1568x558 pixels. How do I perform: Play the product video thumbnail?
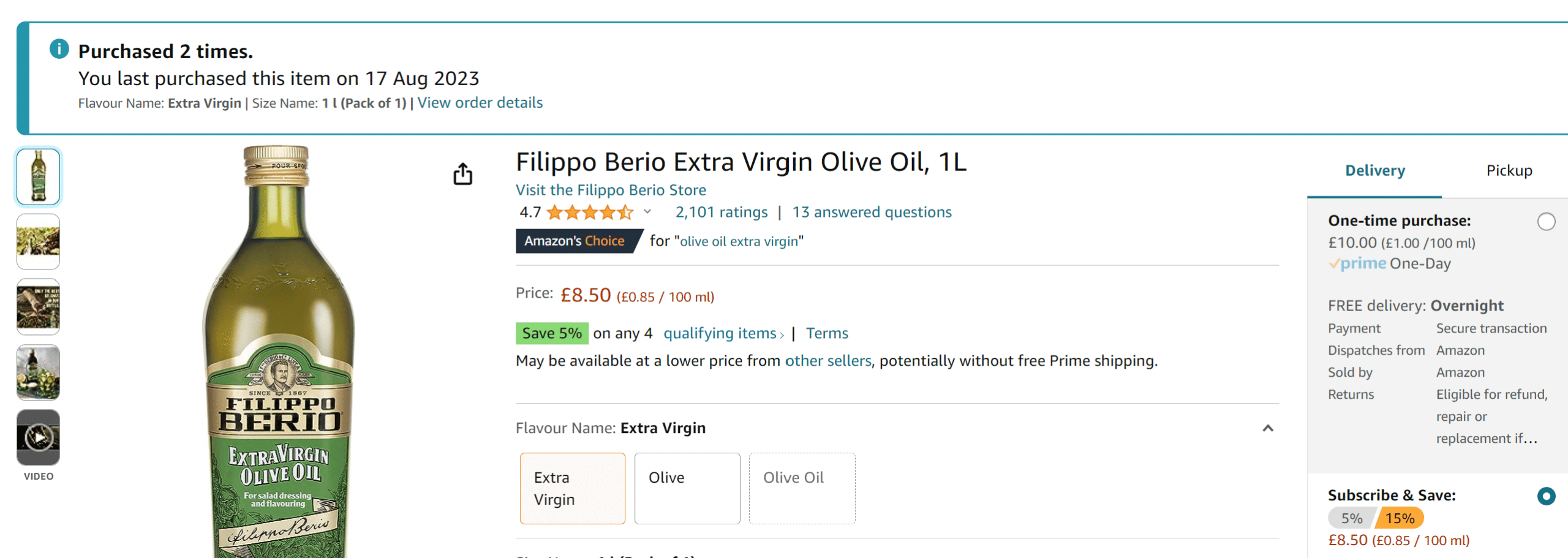pos(39,437)
